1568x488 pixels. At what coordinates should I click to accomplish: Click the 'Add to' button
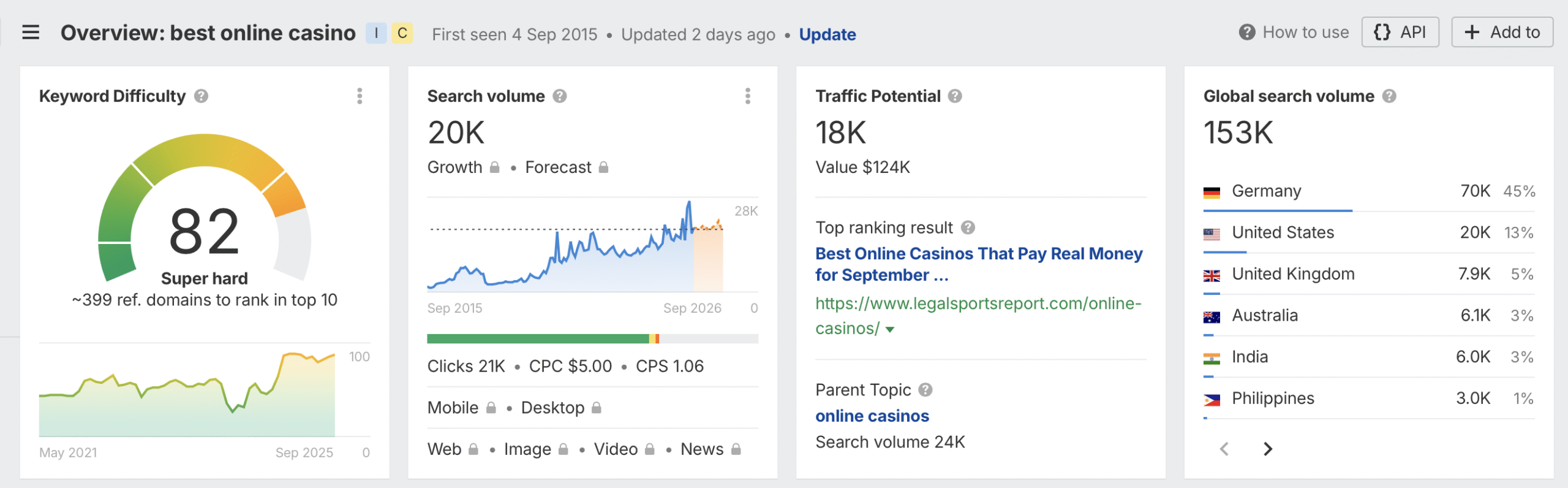pos(1502,32)
